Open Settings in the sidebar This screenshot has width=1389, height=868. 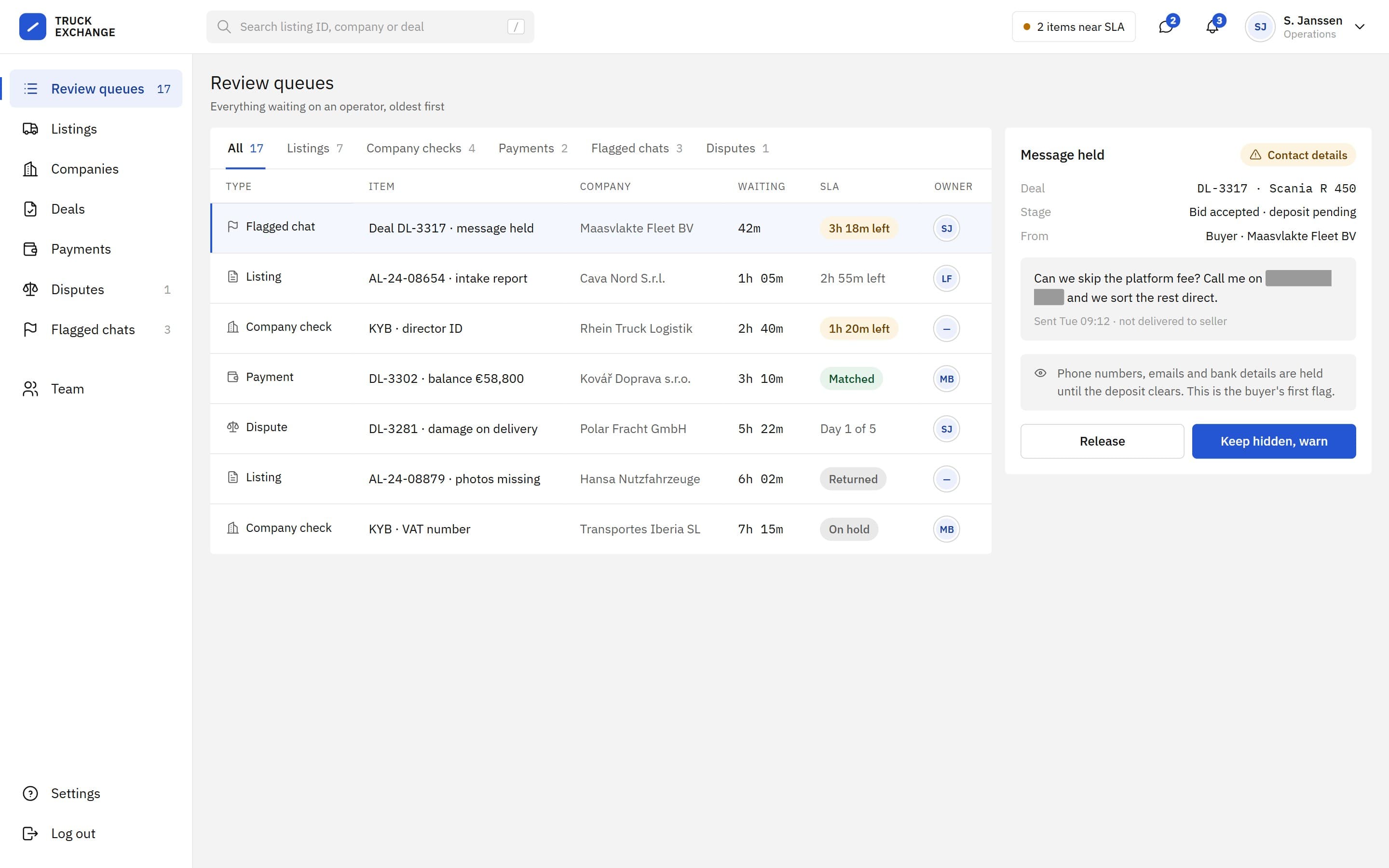click(96, 793)
